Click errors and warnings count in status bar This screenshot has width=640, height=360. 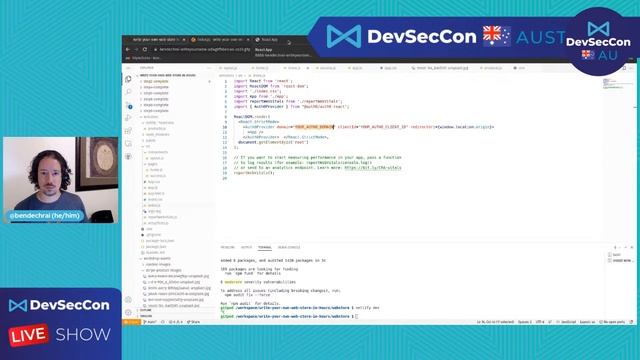176,322
